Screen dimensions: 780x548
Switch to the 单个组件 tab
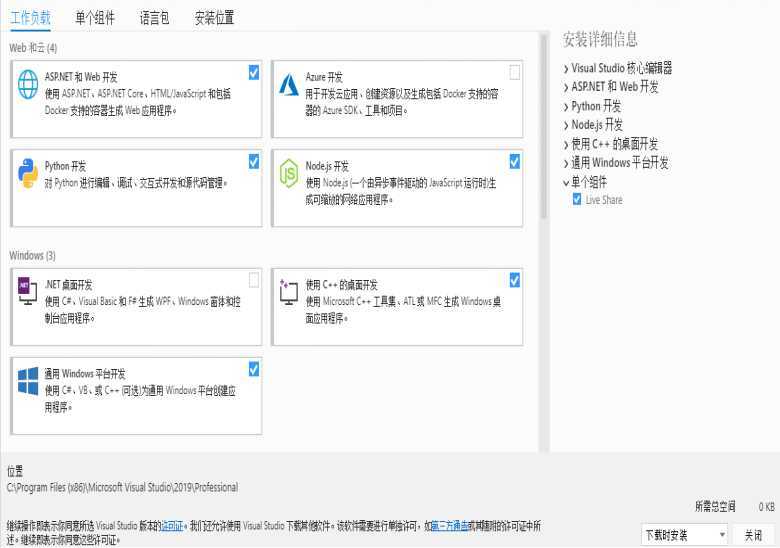pyautogui.click(x=95, y=18)
